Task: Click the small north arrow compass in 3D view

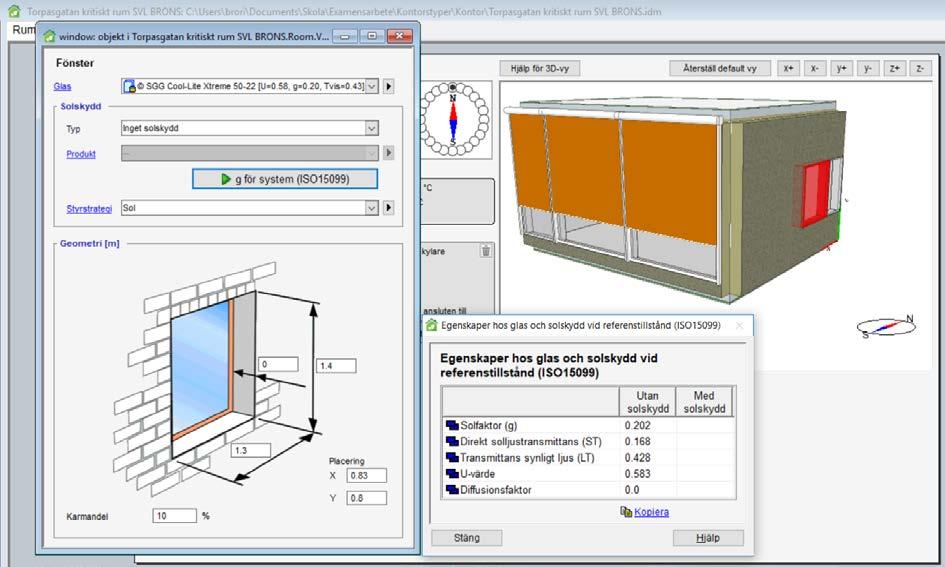Action: point(886,325)
